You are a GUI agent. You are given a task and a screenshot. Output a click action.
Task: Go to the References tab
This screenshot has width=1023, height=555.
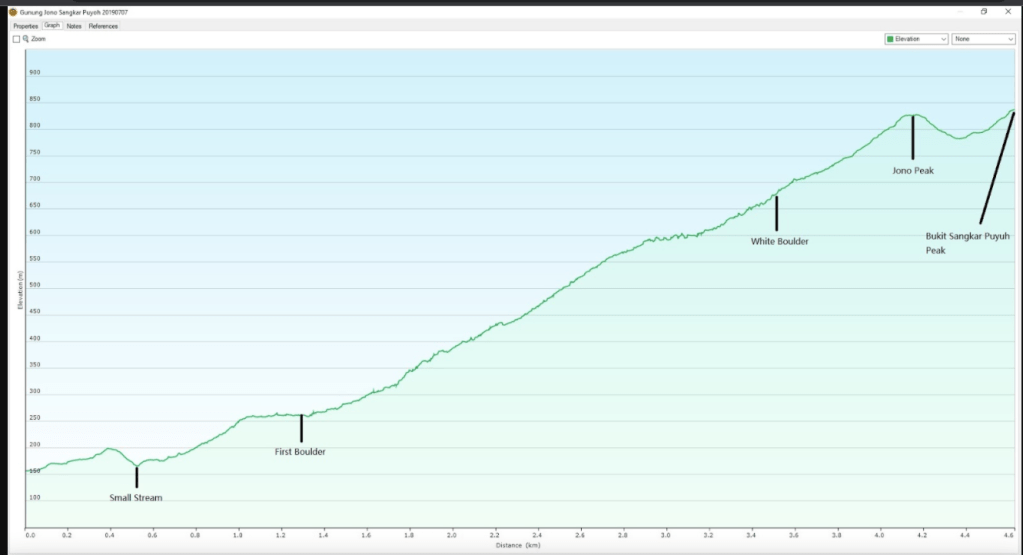(x=103, y=26)
